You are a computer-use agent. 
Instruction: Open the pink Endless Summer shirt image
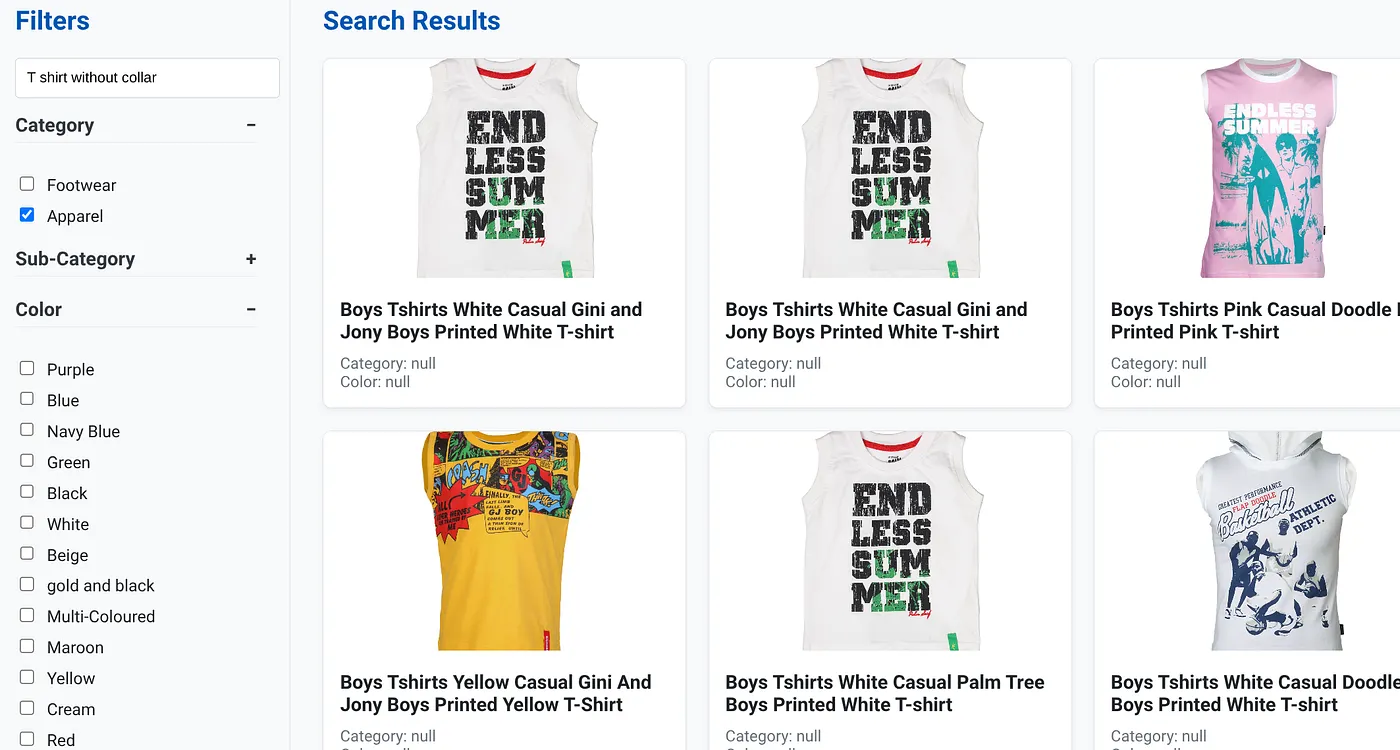1265,168
